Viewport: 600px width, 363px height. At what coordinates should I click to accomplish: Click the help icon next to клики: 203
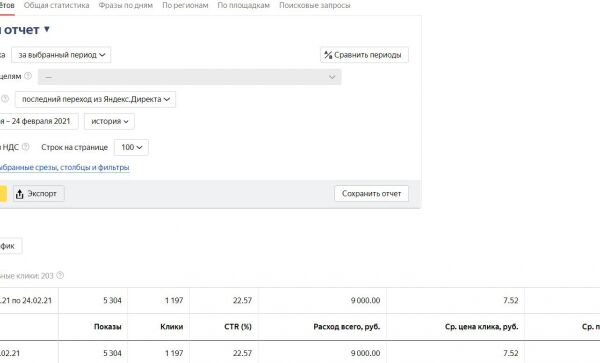pyautogui.click(x=60, y=275)
